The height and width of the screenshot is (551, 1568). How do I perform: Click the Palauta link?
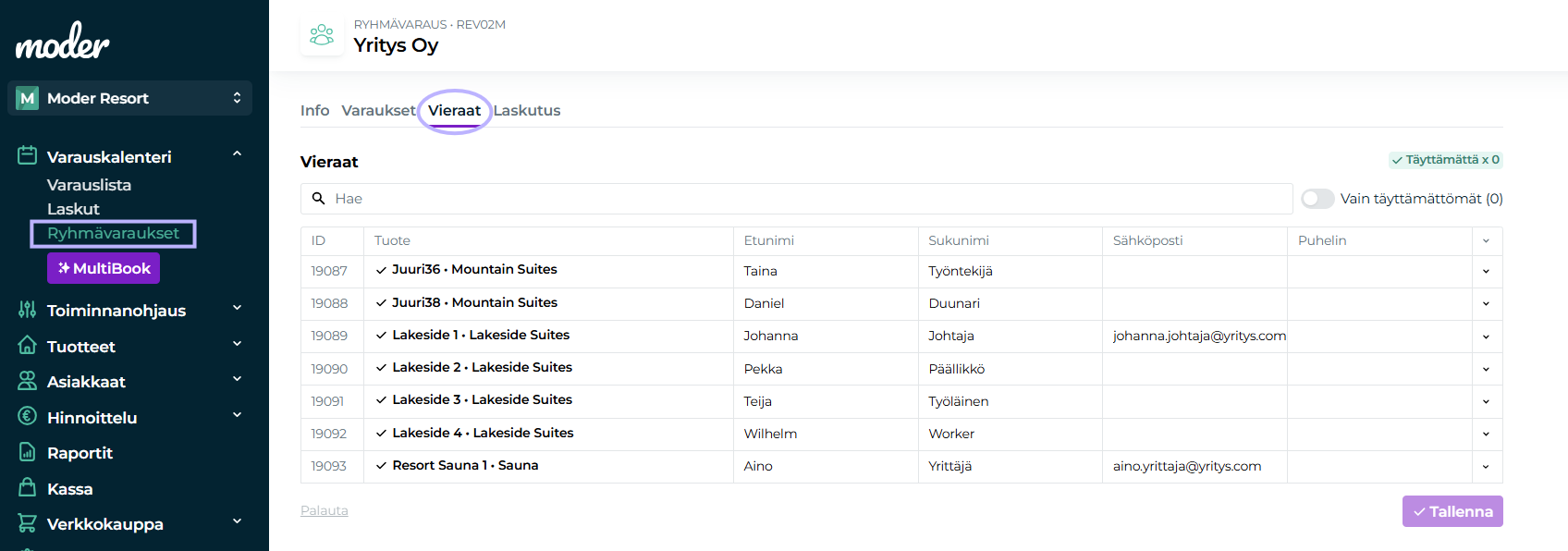click(325, 510)
